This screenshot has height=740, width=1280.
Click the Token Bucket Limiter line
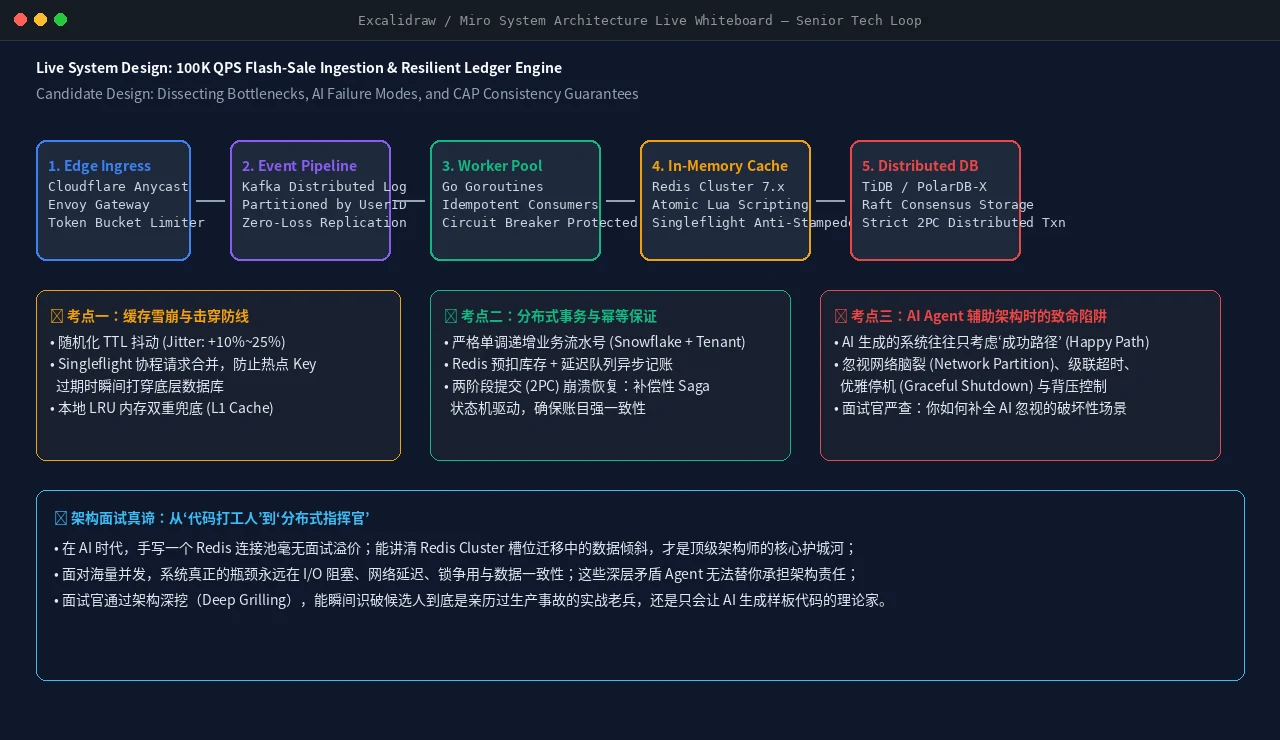[126, 223]
